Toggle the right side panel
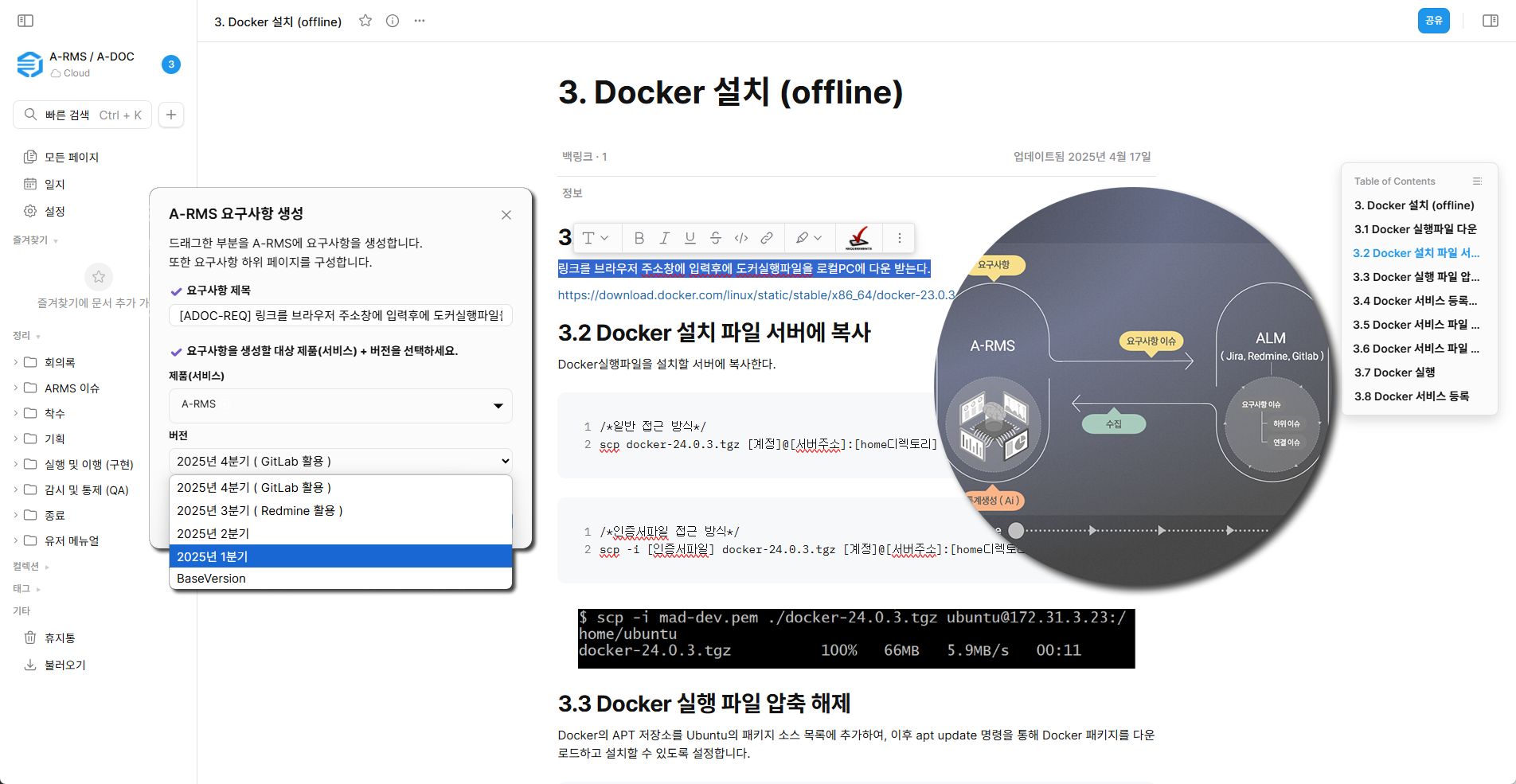 click(1490, 21)
